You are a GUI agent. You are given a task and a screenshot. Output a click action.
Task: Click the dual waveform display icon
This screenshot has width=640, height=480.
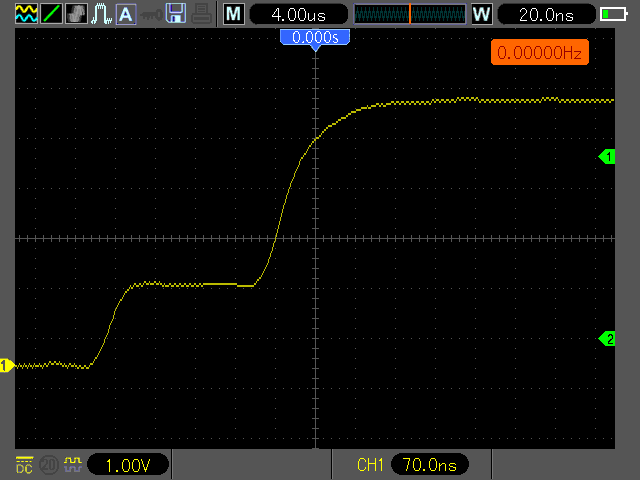27,14
